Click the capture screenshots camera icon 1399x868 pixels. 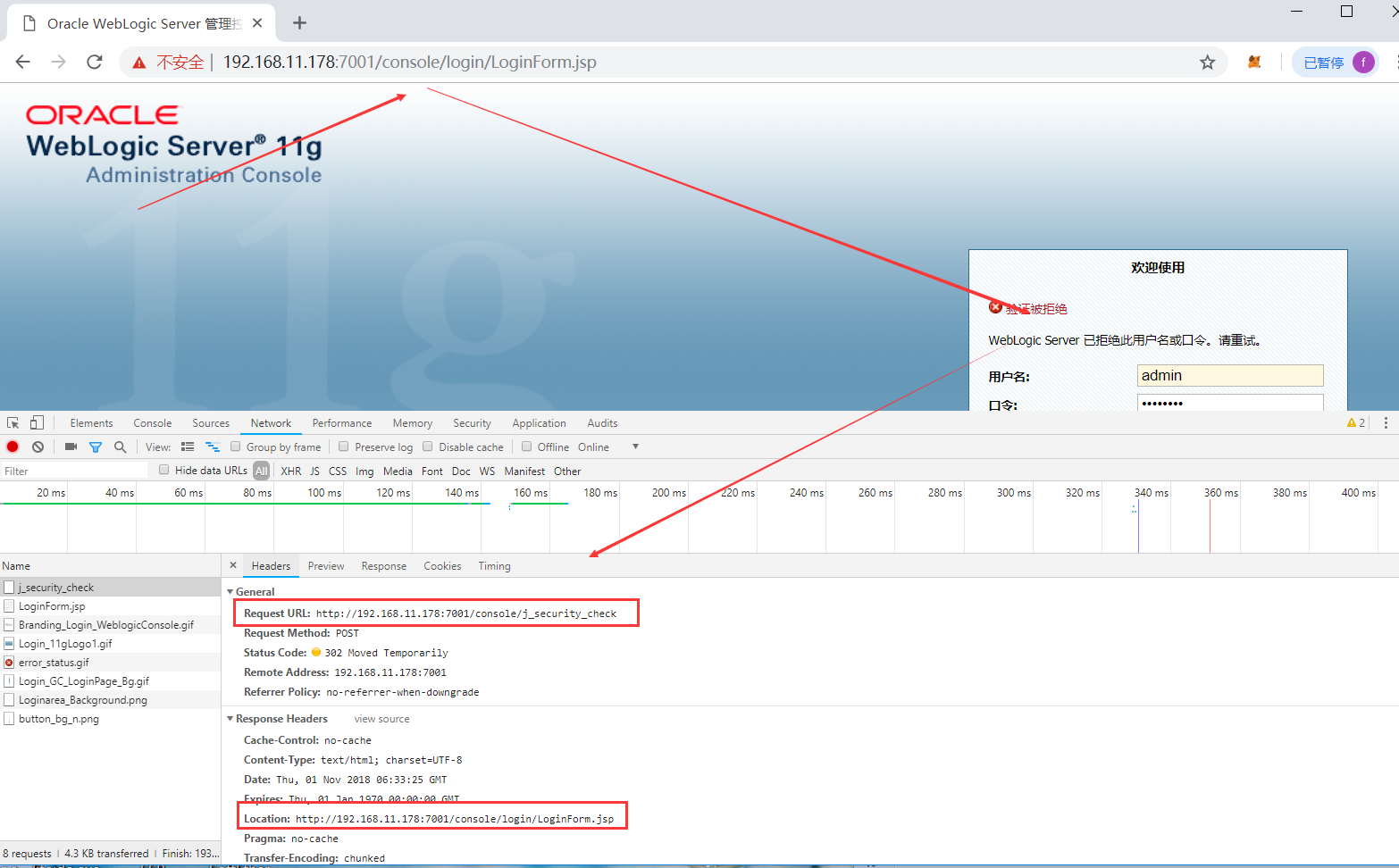(71, 447)
